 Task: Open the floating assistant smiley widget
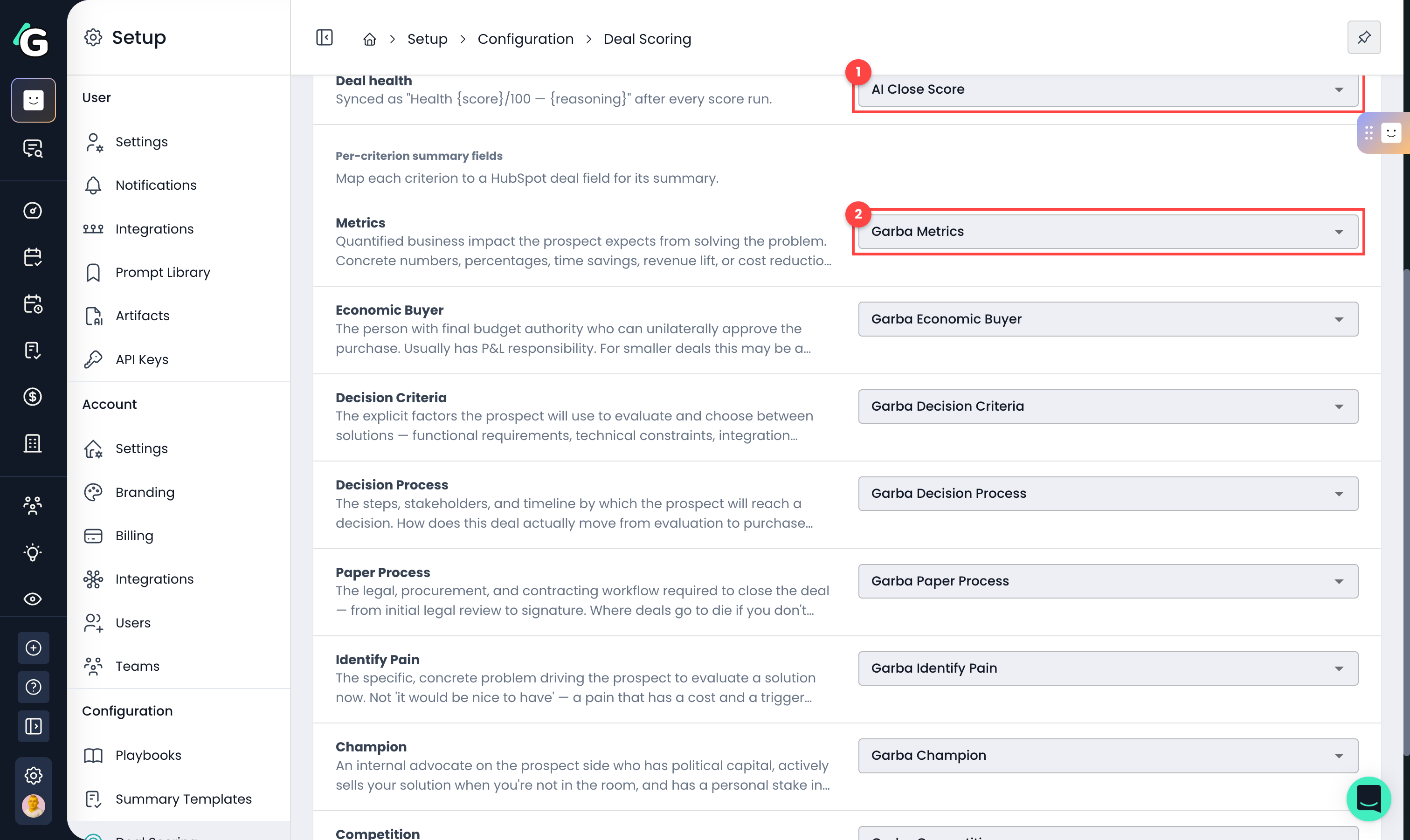point(1391,133)
